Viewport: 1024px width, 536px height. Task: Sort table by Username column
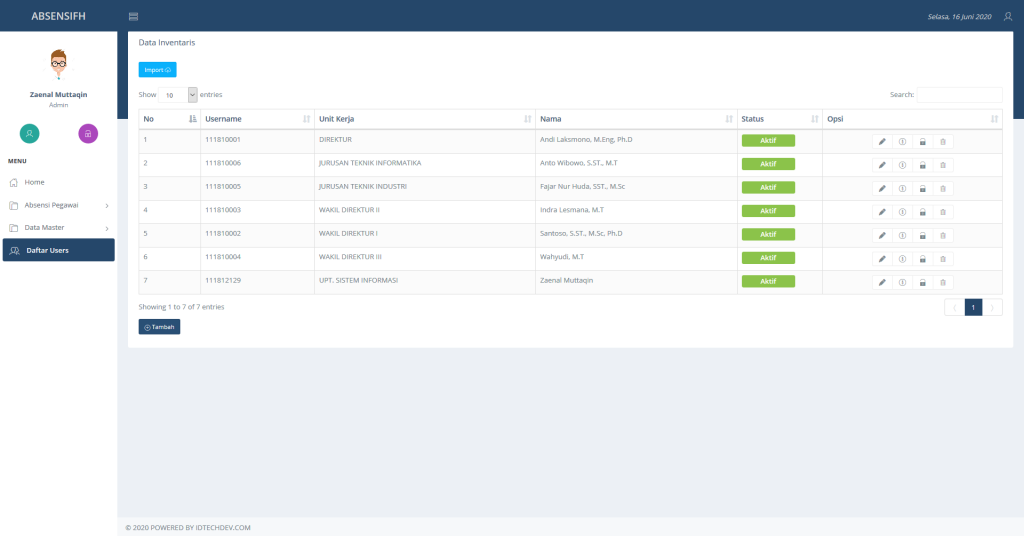coord(257,119)
